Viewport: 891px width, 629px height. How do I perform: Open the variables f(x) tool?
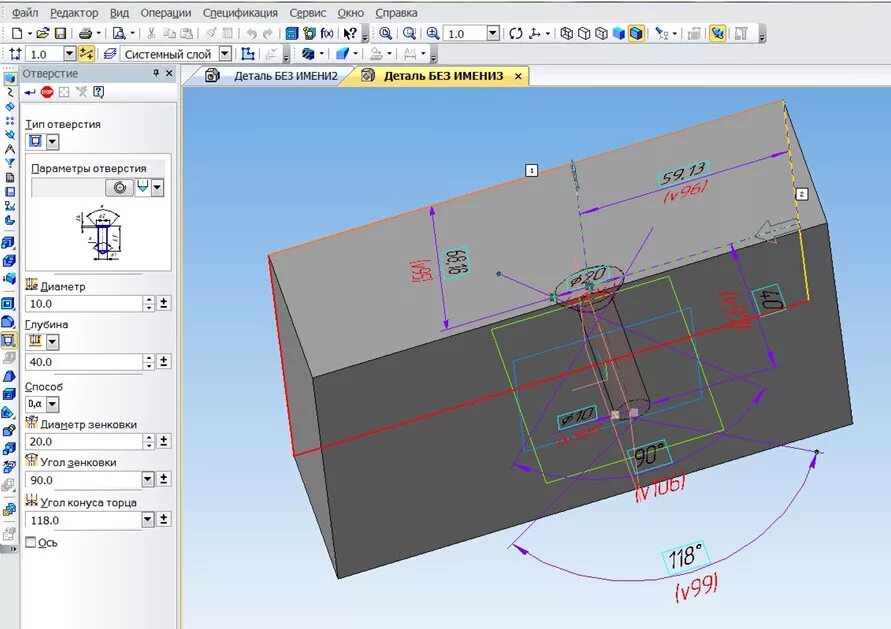pos(327,34)
